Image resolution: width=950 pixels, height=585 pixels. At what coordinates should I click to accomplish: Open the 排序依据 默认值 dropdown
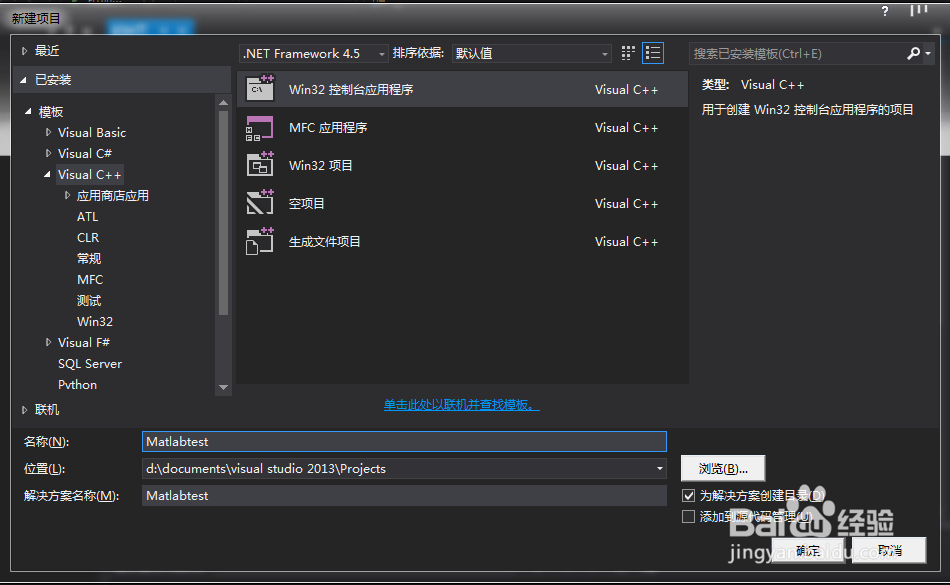603,53
